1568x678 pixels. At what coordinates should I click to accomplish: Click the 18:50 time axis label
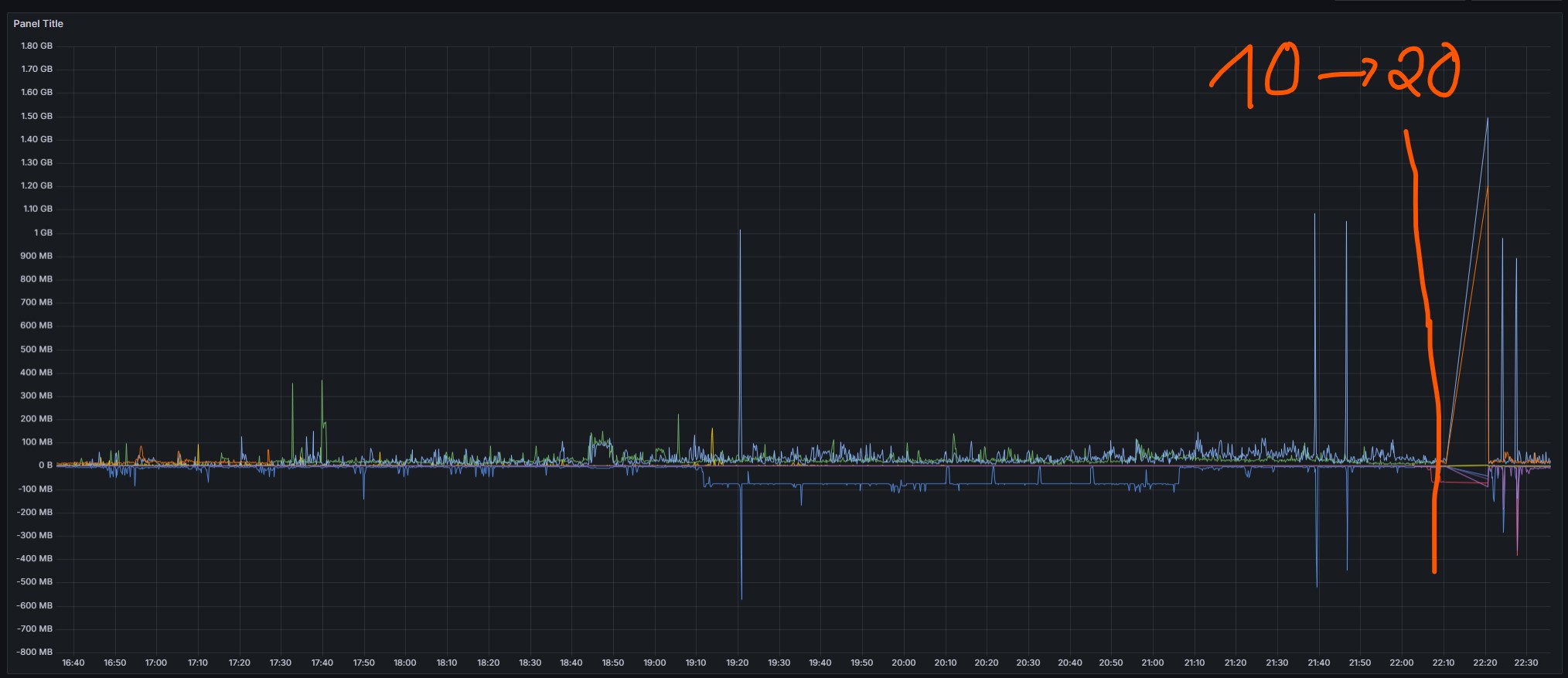coord(613,663)
